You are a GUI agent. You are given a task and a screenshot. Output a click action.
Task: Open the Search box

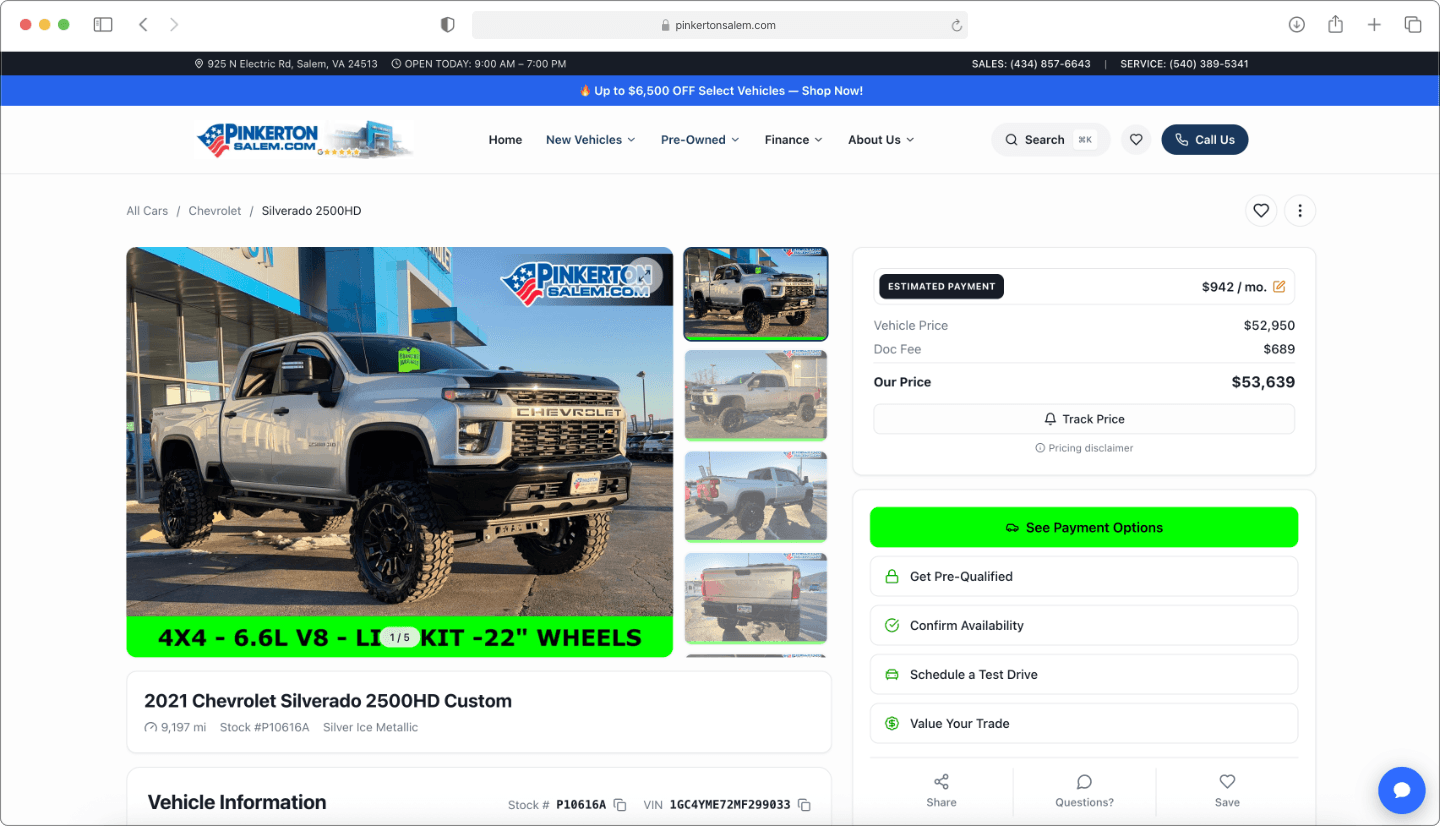pyautogui.click(x=1050, y=140)
